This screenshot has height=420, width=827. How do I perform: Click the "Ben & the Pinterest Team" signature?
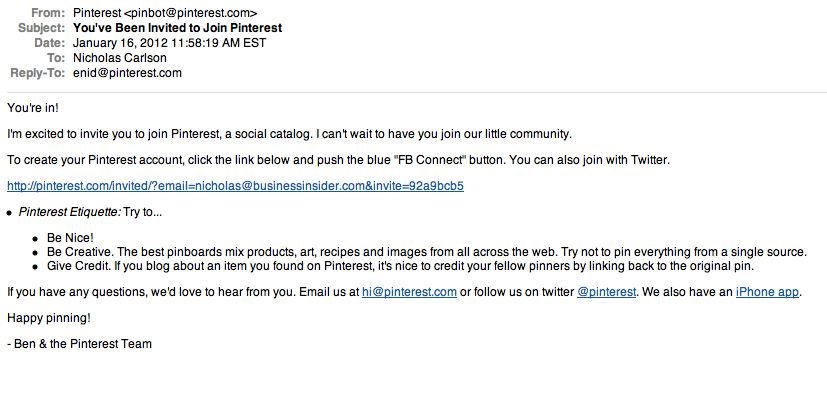click(80, 344)
